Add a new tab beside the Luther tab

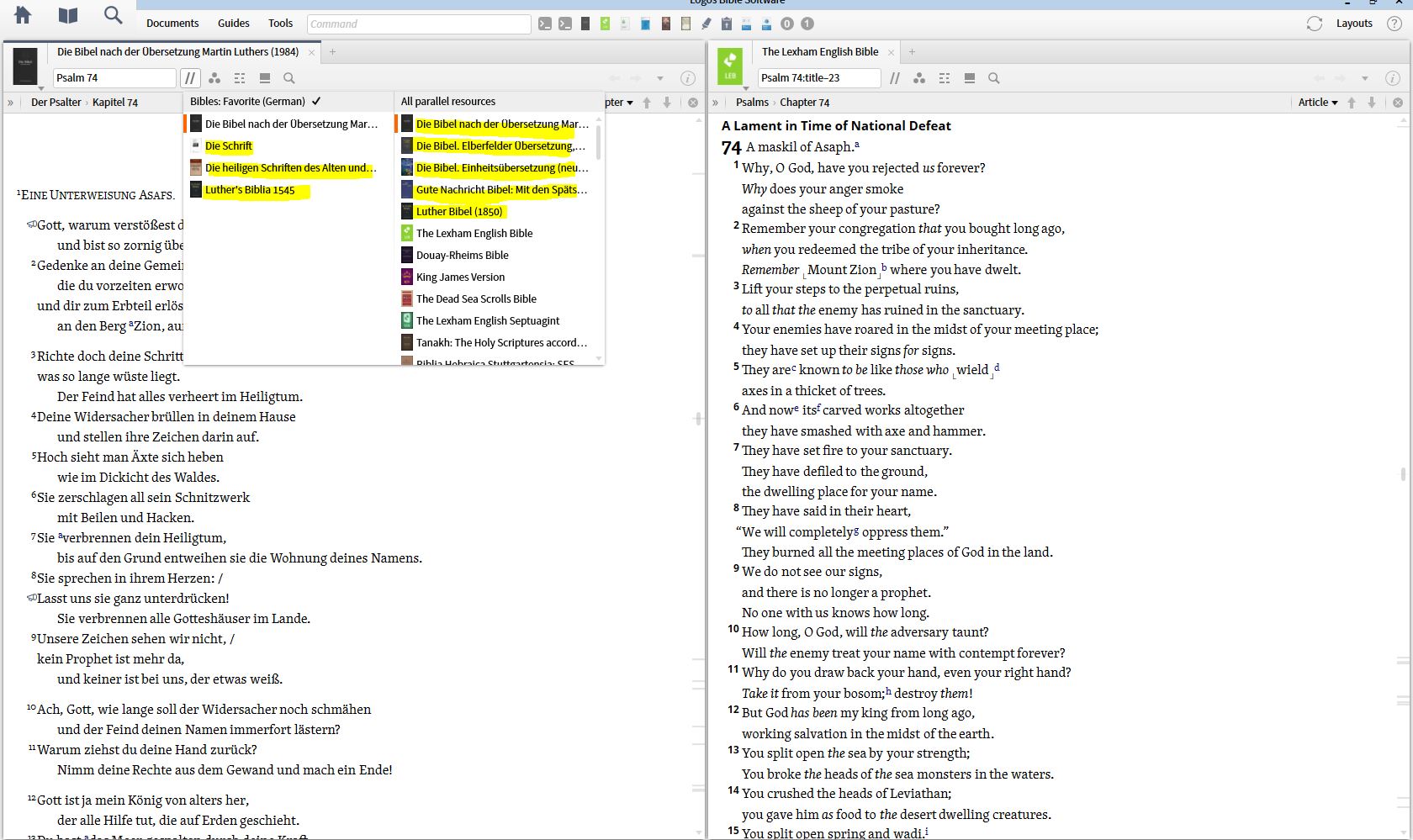click(332, 52)
